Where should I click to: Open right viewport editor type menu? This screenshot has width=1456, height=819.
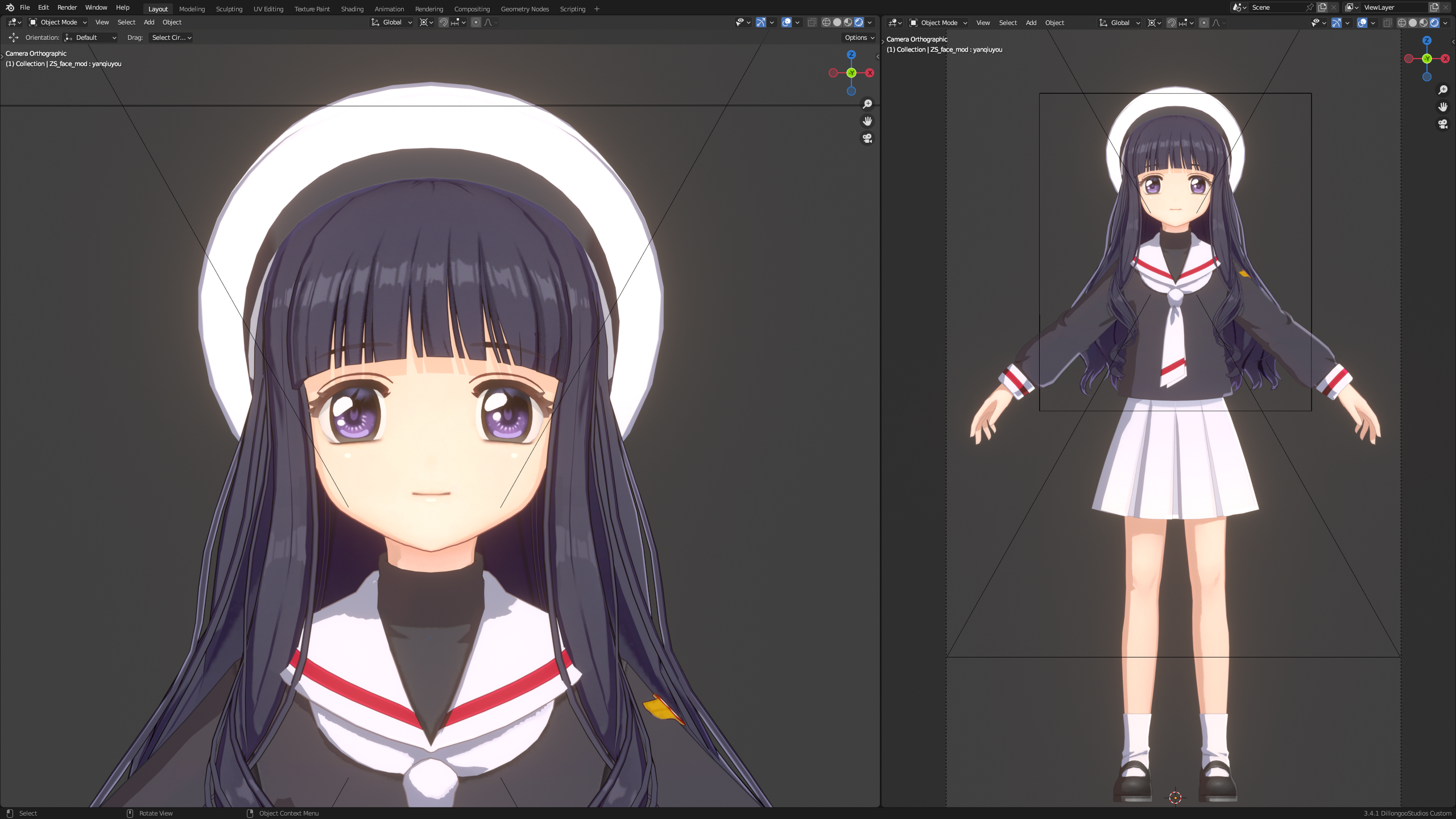(x=895, y=23)
